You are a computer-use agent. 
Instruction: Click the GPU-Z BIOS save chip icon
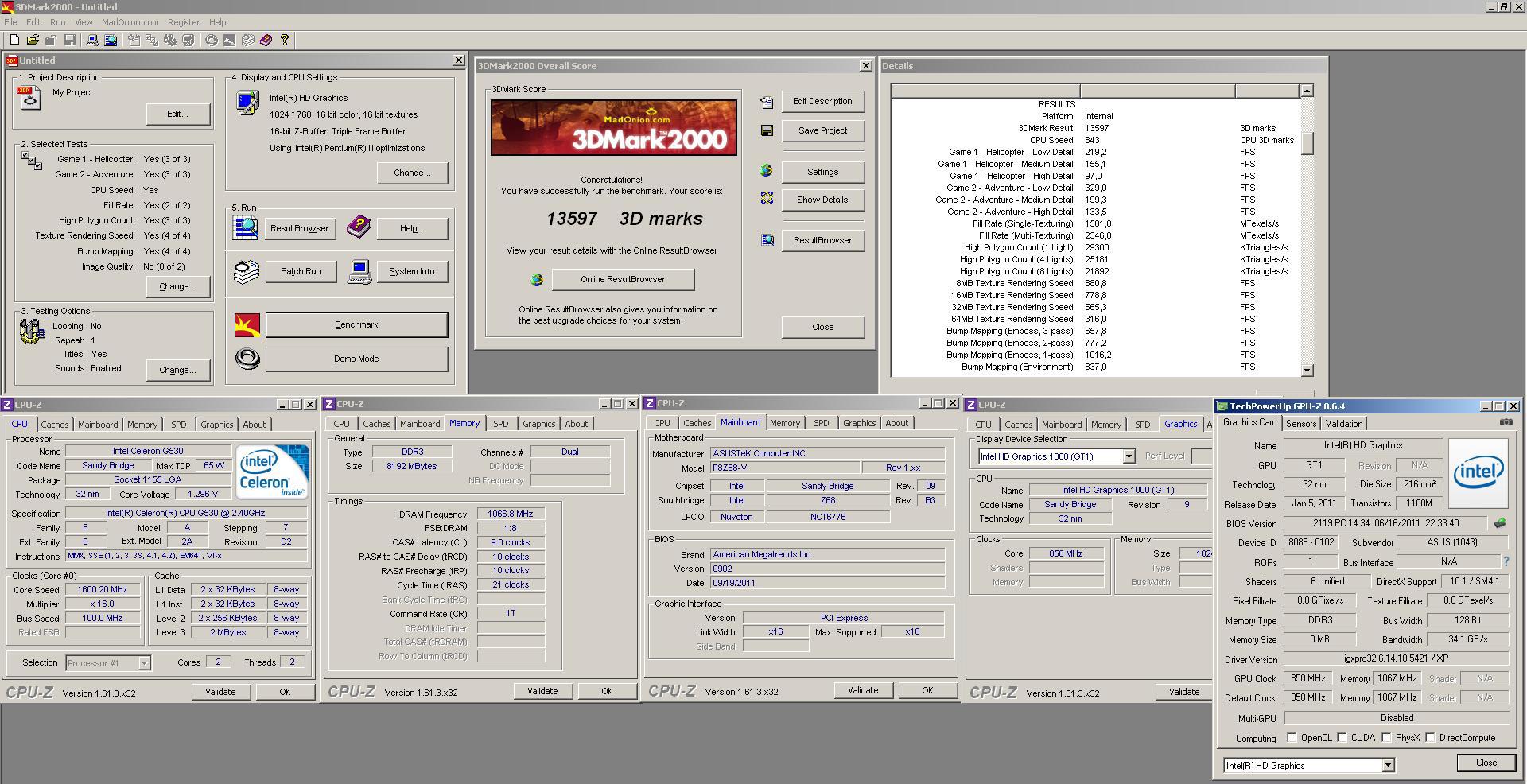click(x=1500, y=523)
